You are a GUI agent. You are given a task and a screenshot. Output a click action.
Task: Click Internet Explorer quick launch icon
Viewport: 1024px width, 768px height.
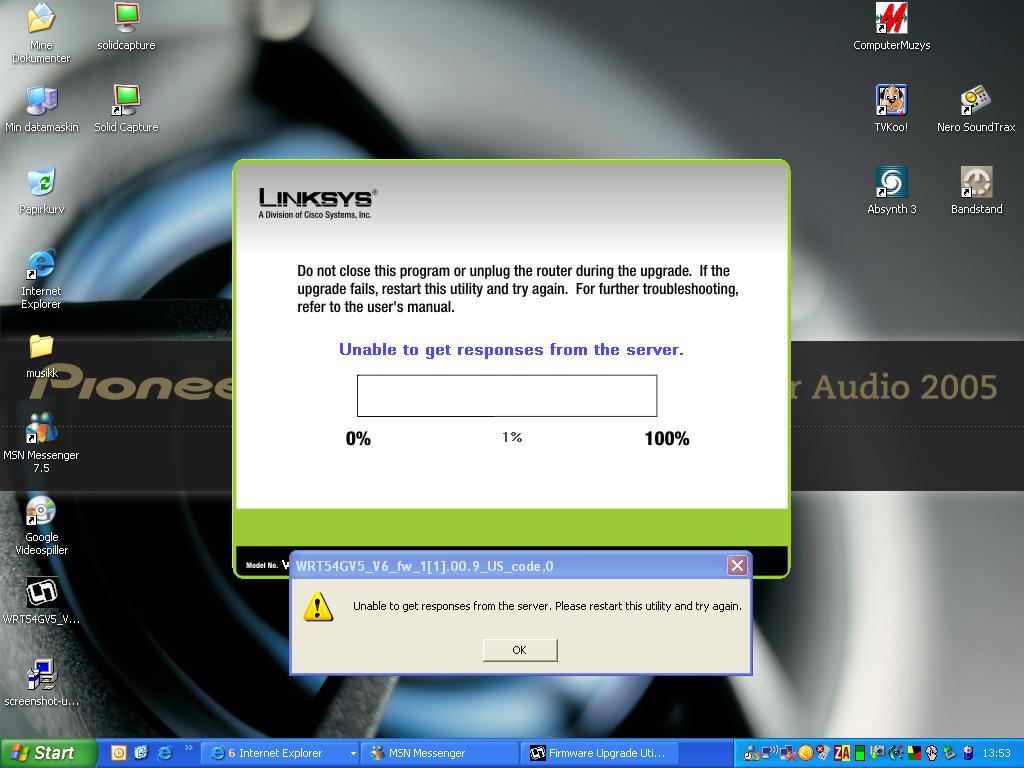click(165, 753)
